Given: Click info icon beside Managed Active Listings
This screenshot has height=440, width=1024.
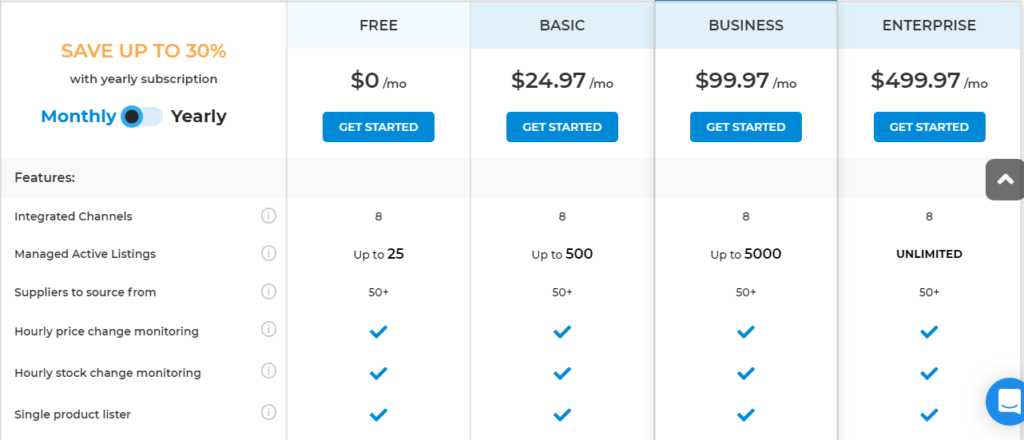Looking at the screenshot, I should click(x=268, y=253).
